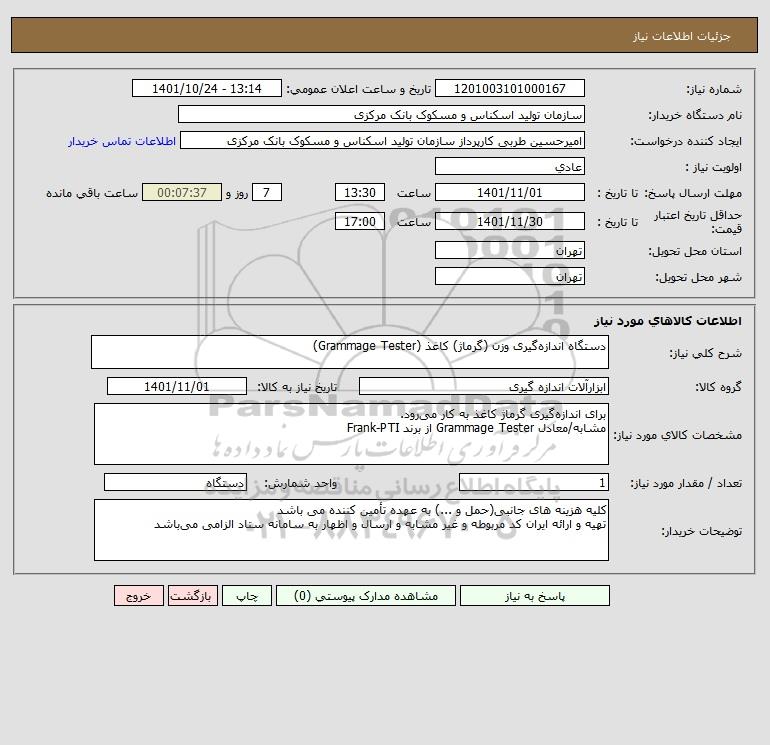Screen dimensions: 770x745
Task: Click the تعداد / مقدار مورد نیاز label
Action: (686, 484)
